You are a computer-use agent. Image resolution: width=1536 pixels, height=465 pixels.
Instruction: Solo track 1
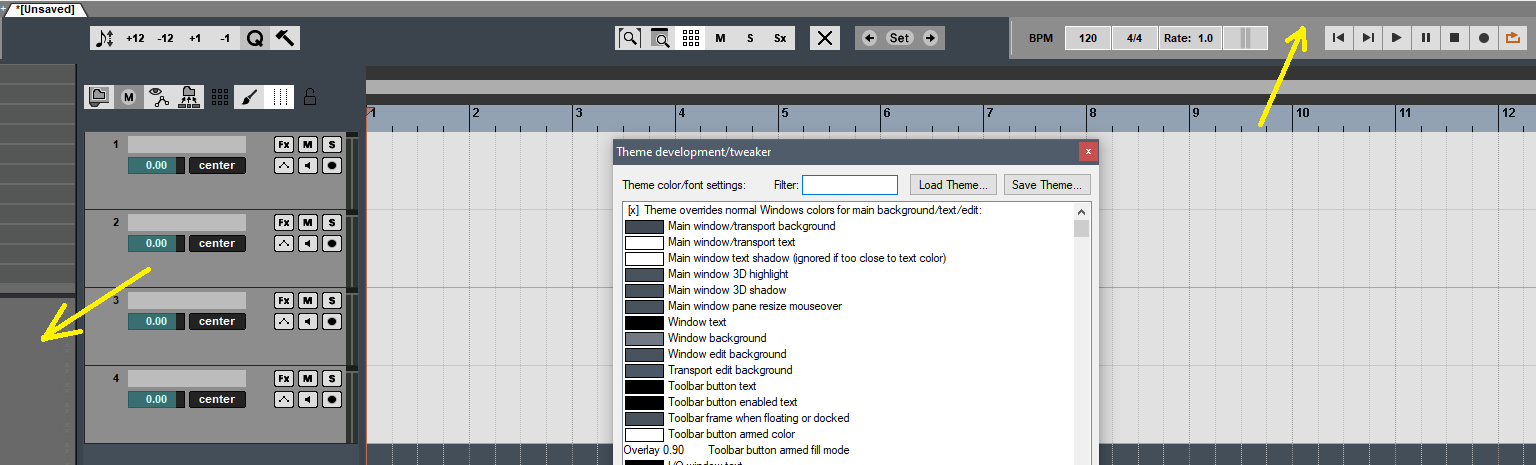click(x=332, y=145)
